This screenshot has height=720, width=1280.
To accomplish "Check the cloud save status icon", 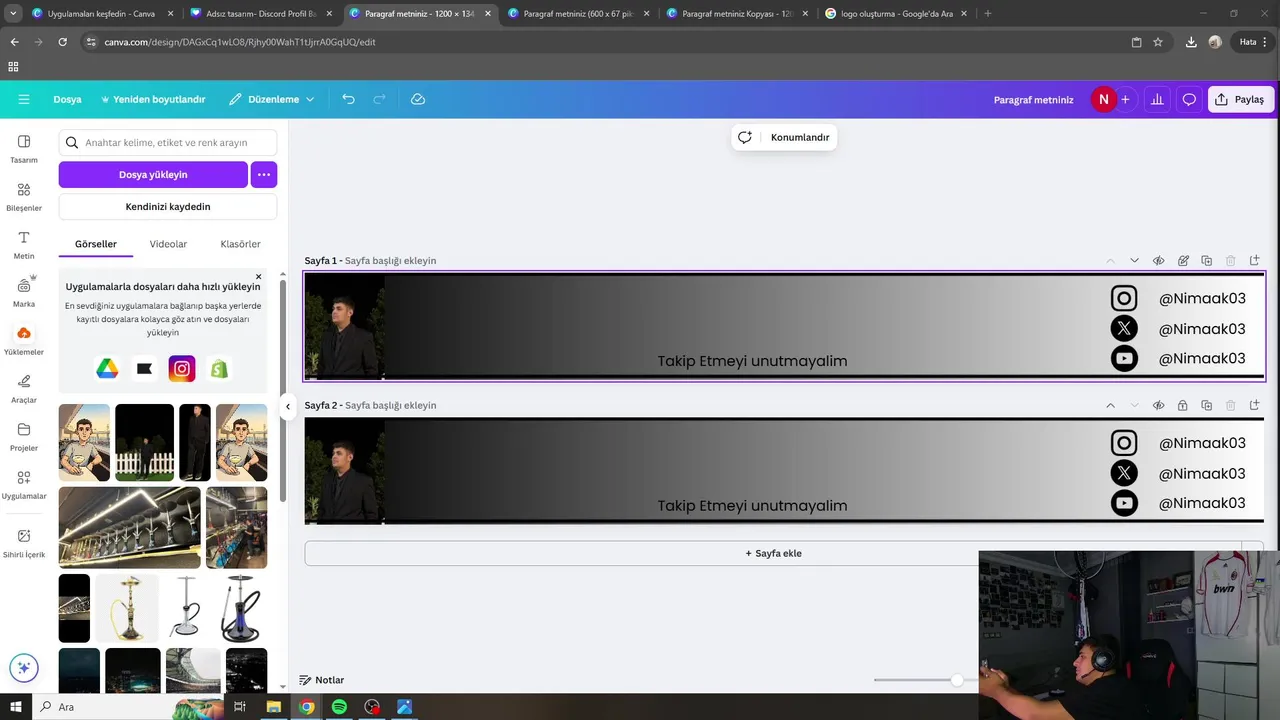I will pyautogui.click(x=418, y=99).
